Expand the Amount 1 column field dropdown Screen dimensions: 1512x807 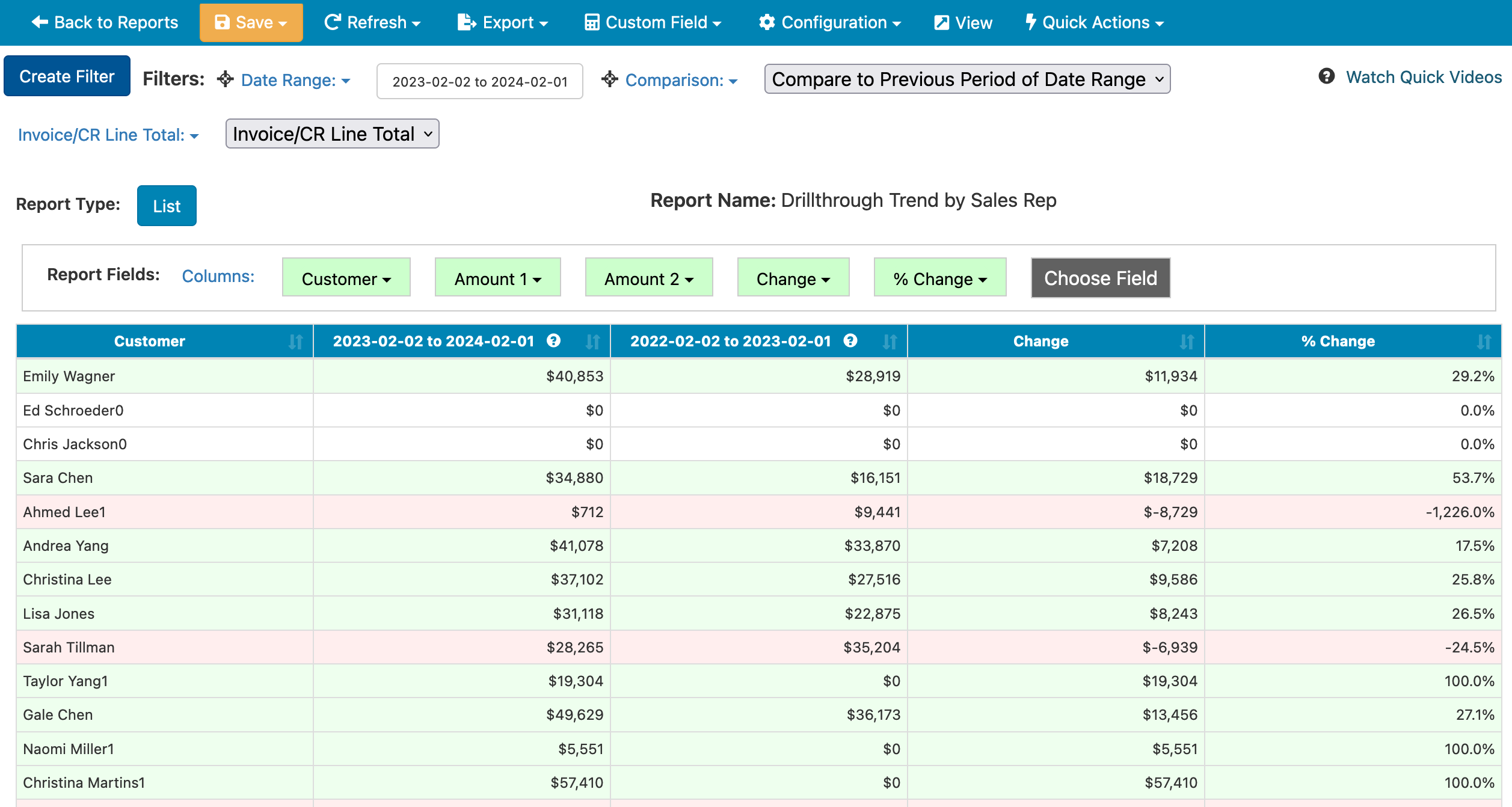497,278
